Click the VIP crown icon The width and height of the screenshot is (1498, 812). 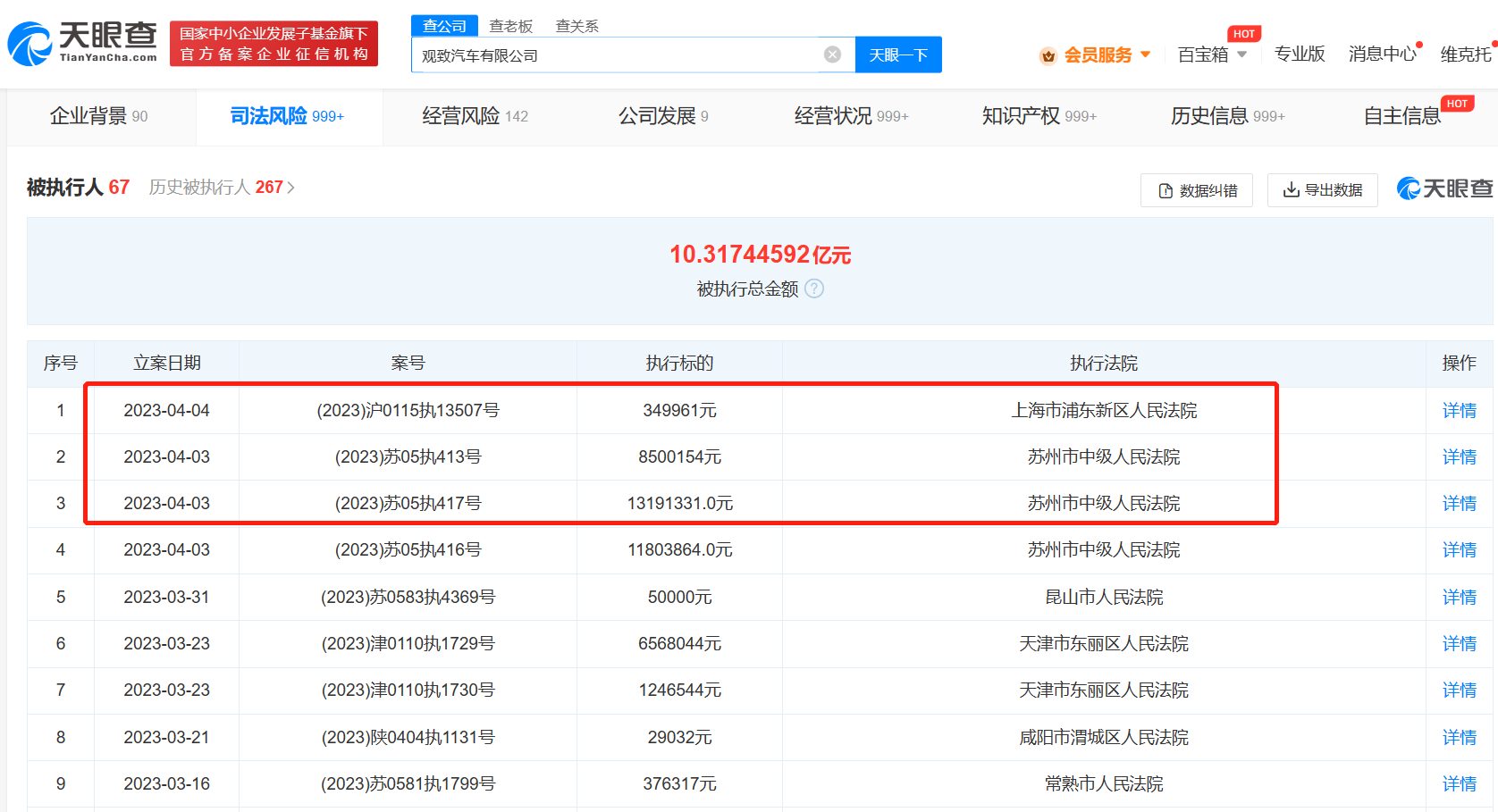(x=1048, y=55)
